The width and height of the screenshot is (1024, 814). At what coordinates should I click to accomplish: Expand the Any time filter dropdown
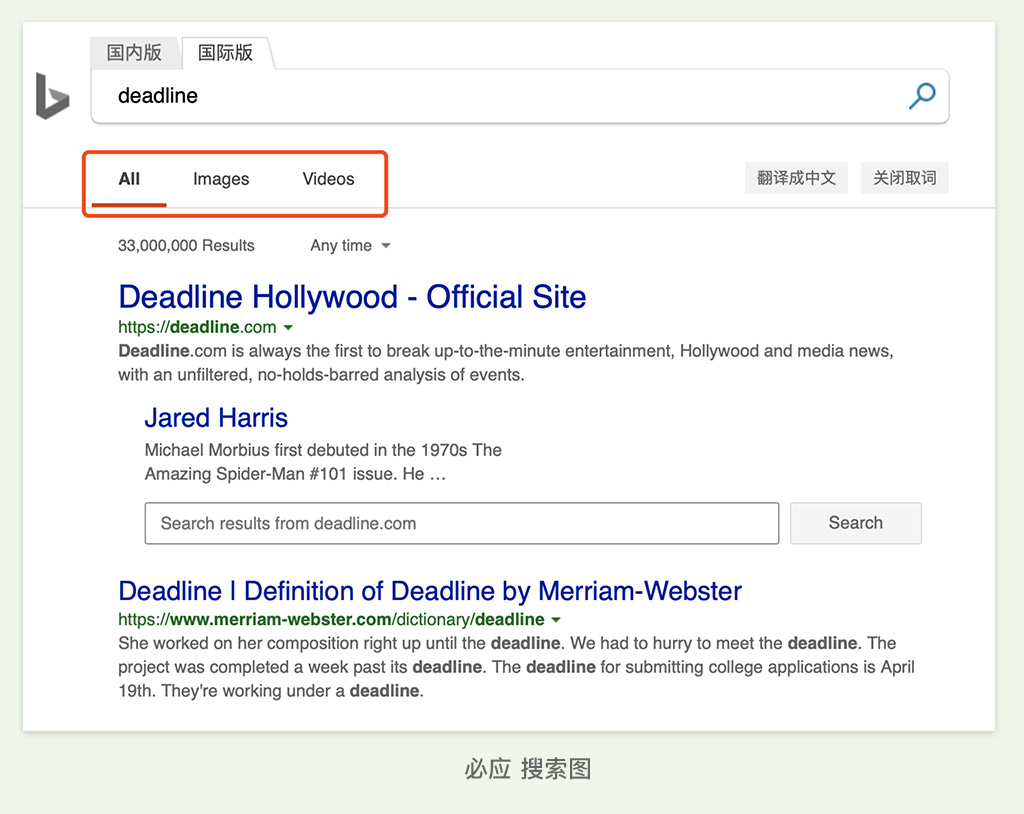coord(350,246)
